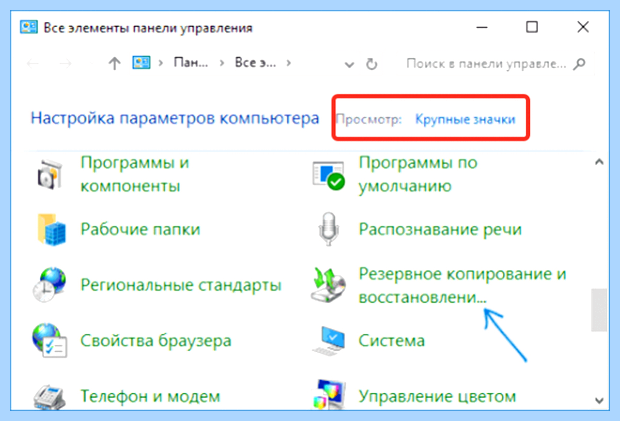Open the Крупные значки view dropdown
620x421 pixels.
click(x=465, y=119)
